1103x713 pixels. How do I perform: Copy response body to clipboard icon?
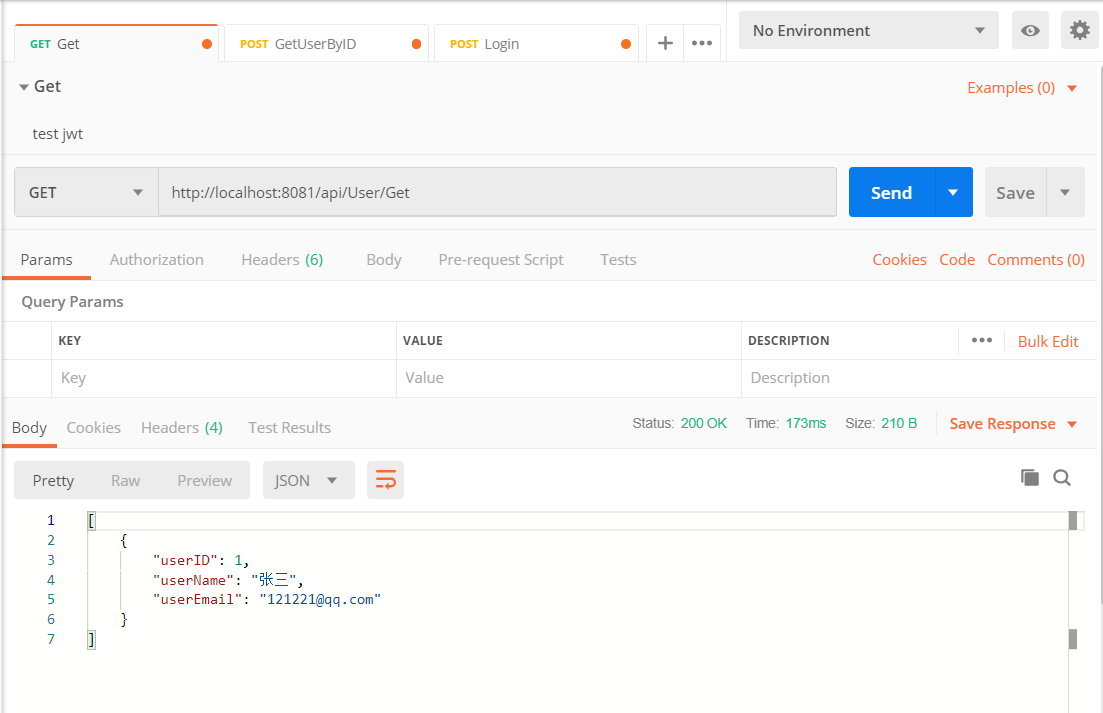1030,477
